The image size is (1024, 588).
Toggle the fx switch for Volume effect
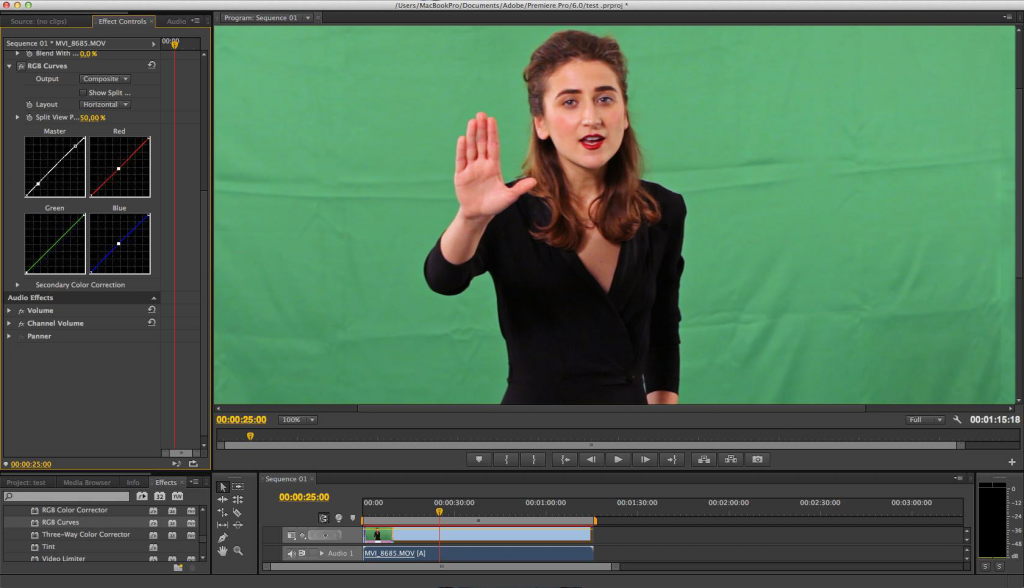[x=20, y=311]
